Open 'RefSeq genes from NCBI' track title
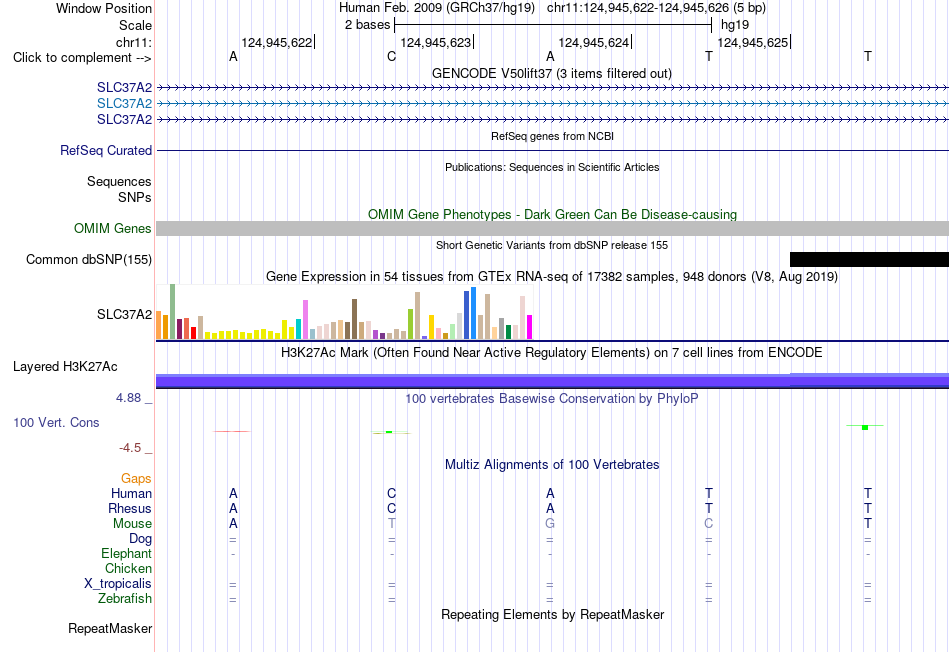Viewport: 950px width, 652px height. (x=552, y=136)
